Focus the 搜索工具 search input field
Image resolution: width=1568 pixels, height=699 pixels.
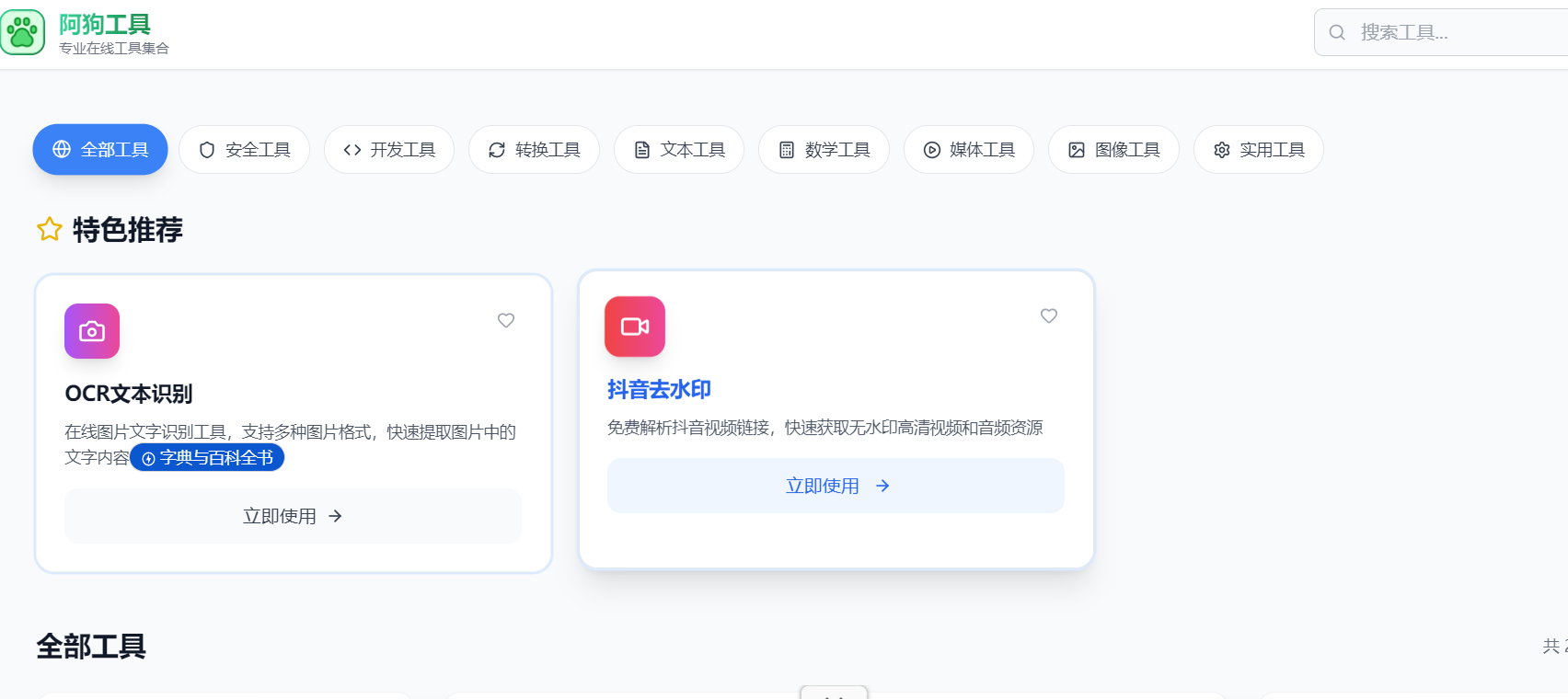[x=1454, y=32]
